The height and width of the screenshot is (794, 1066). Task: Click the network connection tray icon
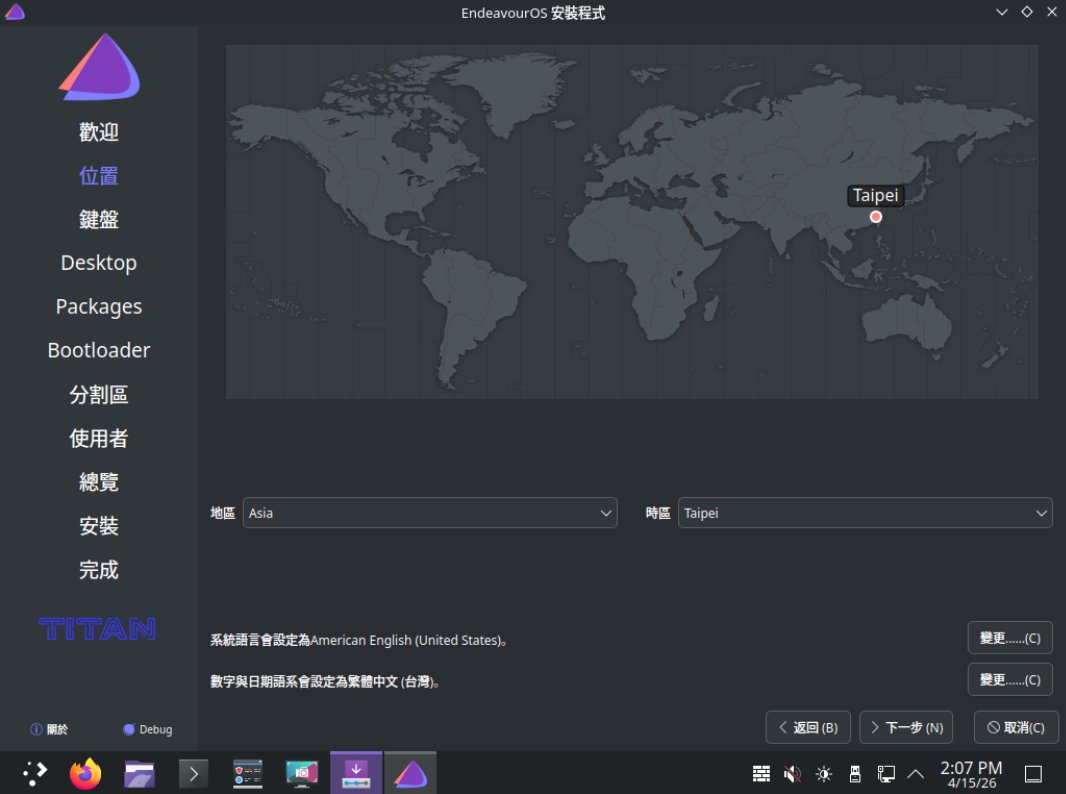click(886, 773)
